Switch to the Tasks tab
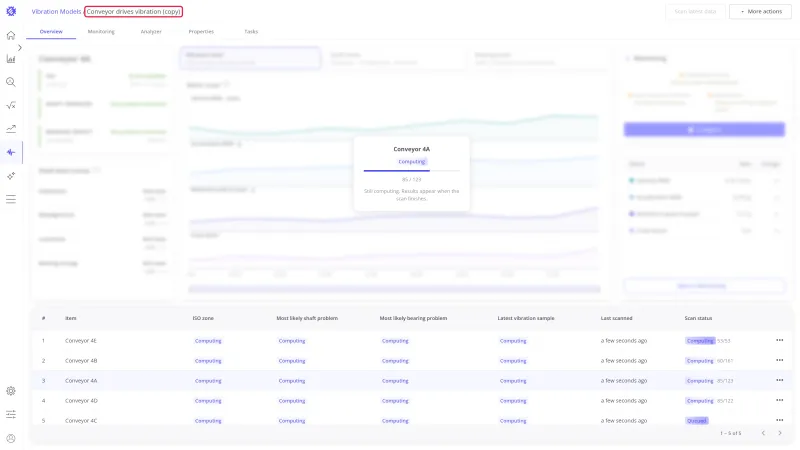Viewport: 800px width, 450px height. click(x=251, y=32)
